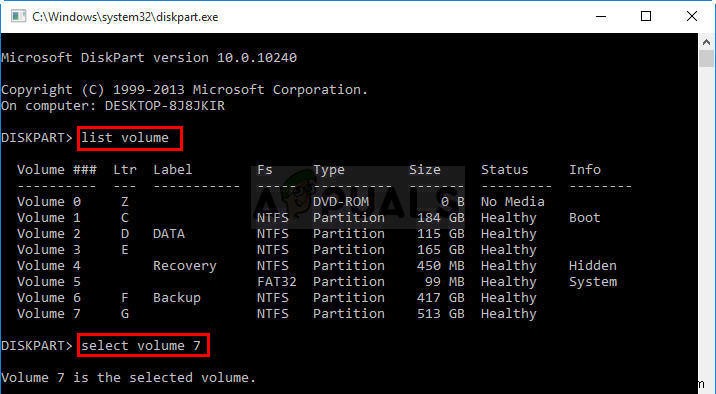The height and width of the screenshot is (394, 716).
Task: Click 'Microsoft DiskPart version 10.0.10240' line
Action: [149, 58]
